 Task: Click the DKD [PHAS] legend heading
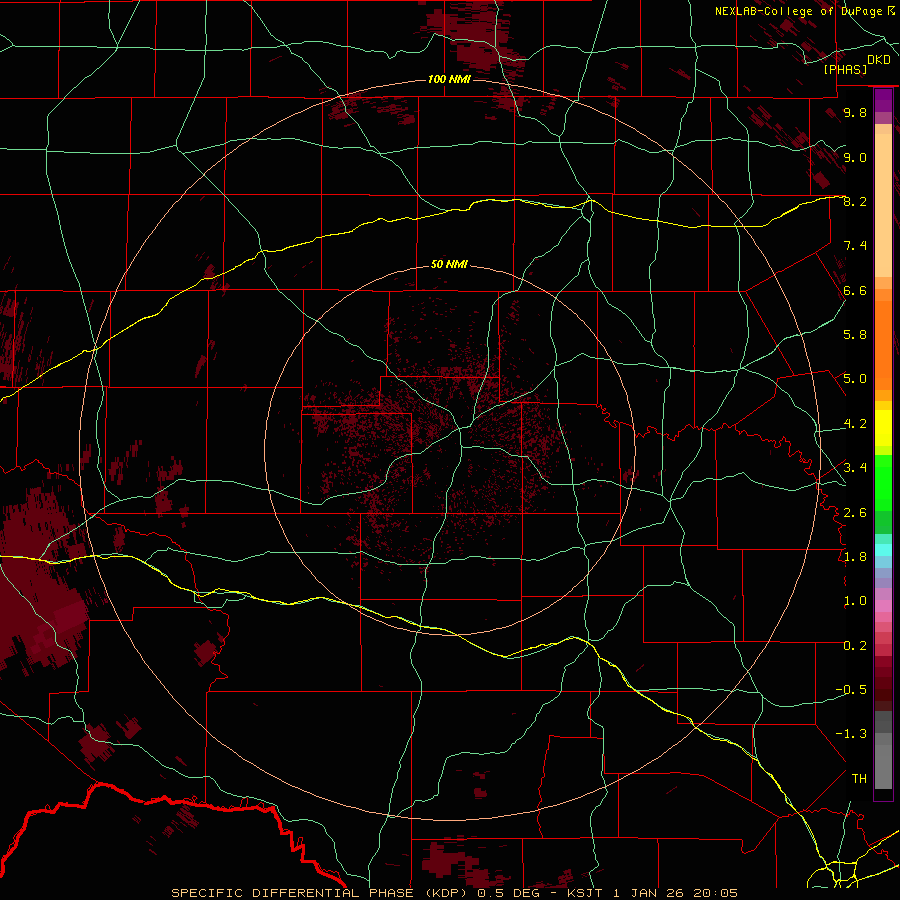[856, 65]
